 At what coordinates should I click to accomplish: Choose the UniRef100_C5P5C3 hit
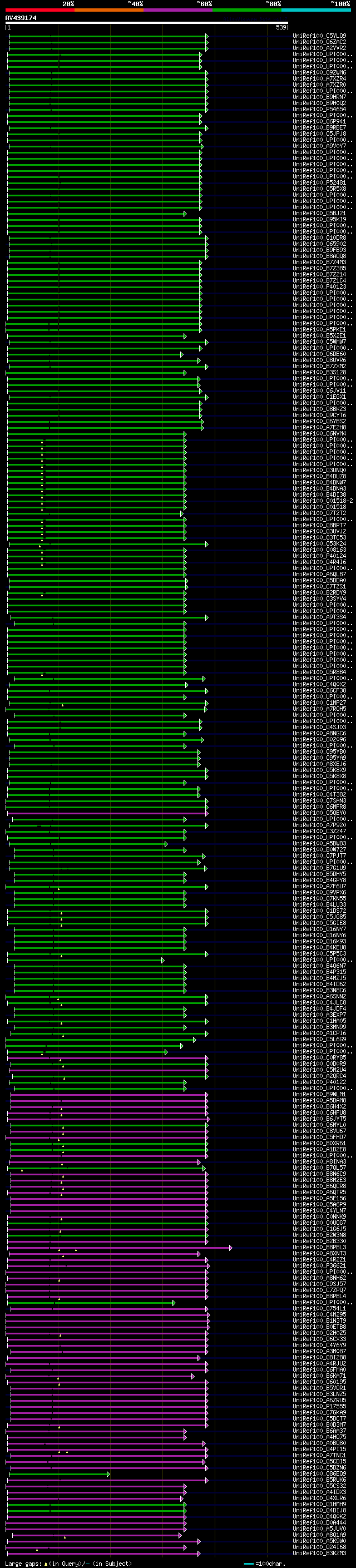pyautogui.click(x=319, y=954)
